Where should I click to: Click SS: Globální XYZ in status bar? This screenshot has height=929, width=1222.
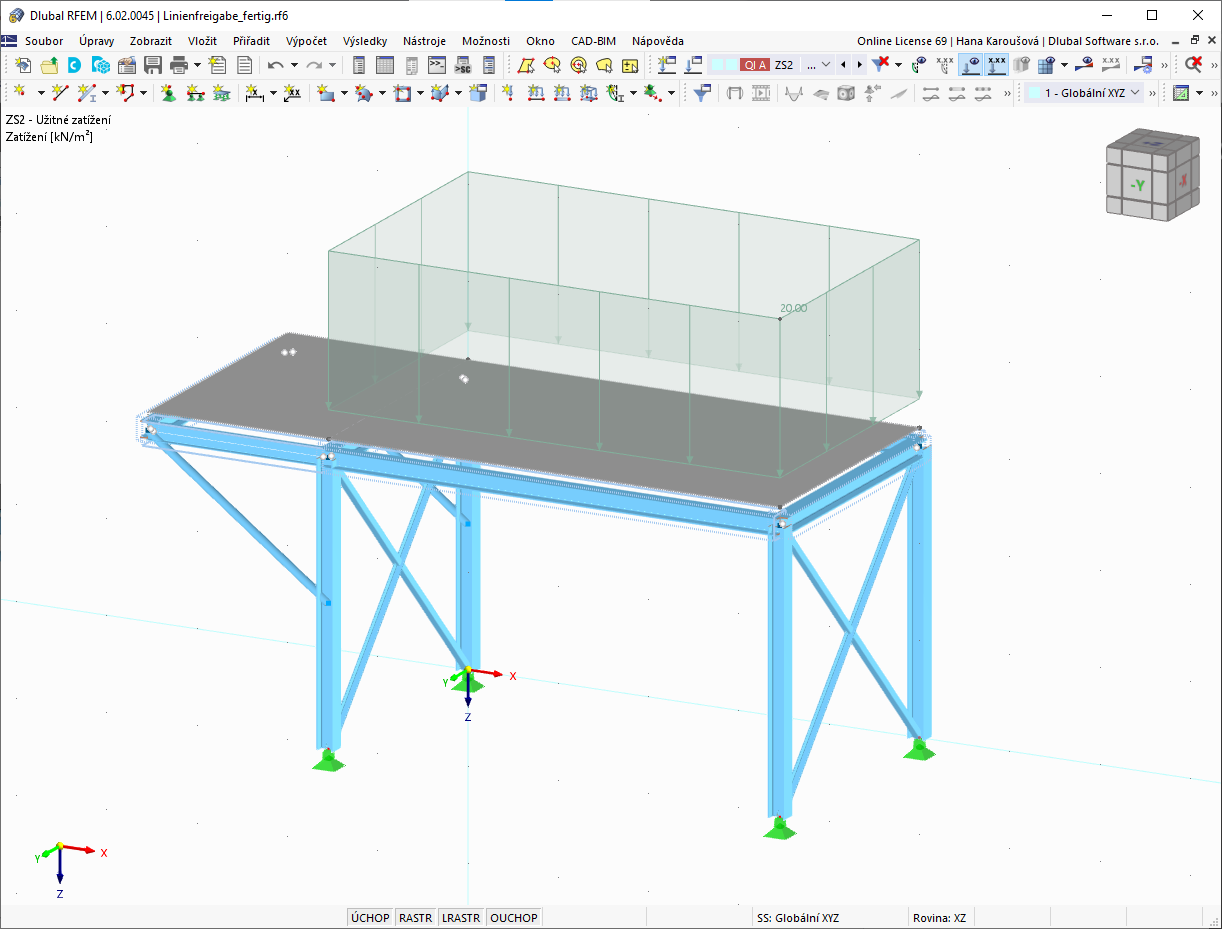click(x=798, y=918)
